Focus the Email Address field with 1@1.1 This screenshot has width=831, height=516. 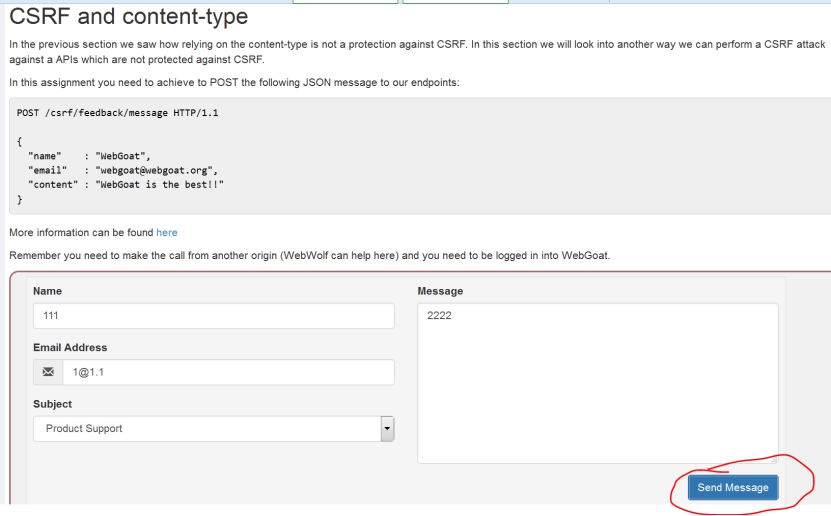tap(228, 372)
